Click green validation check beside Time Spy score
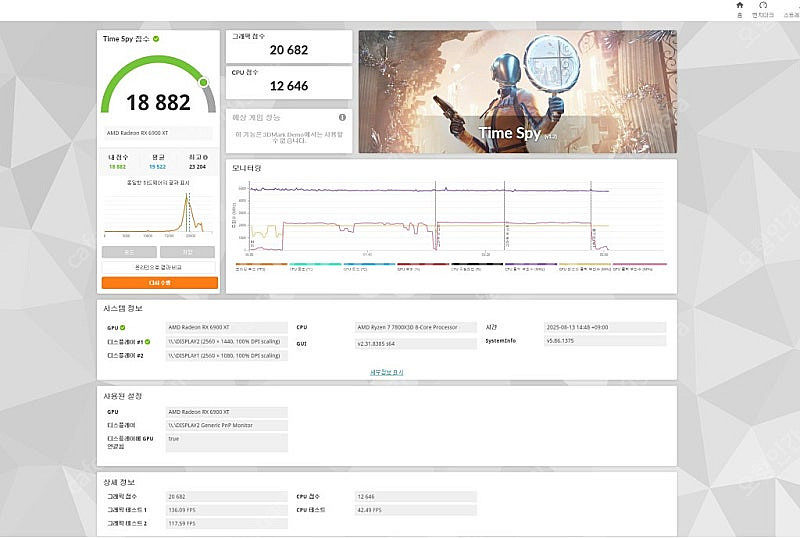The width and height of the screenshot is (800, 538). [156, 39]
